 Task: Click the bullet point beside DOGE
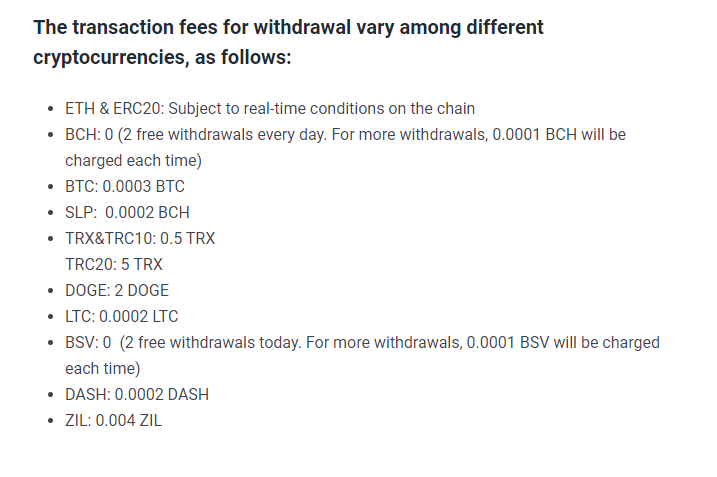pyautogui.click(x=51, y=291)
